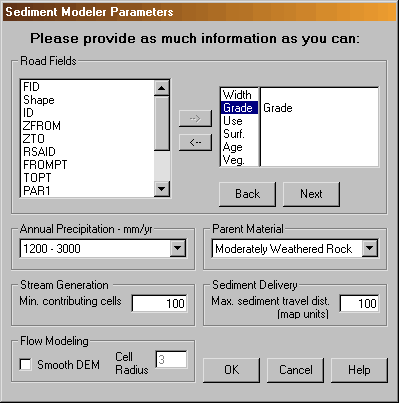Open Help for the dialog
This screenshot has width=400, height=404.
coord(359,370)
